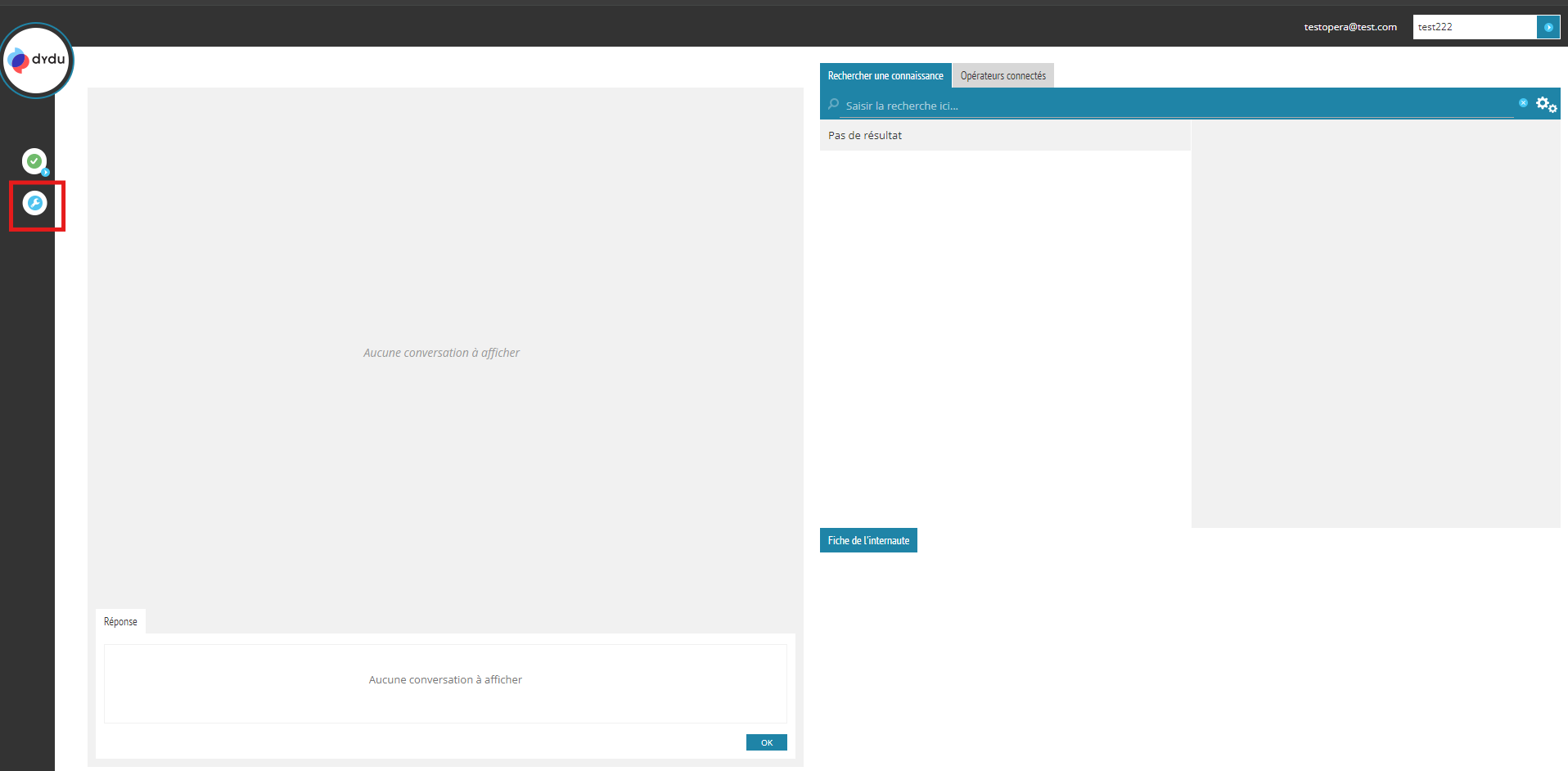This screenshot has height=771, width=1568.
Task: Switch to Rechercher une connaissance tab
Action: click(885, 76)
